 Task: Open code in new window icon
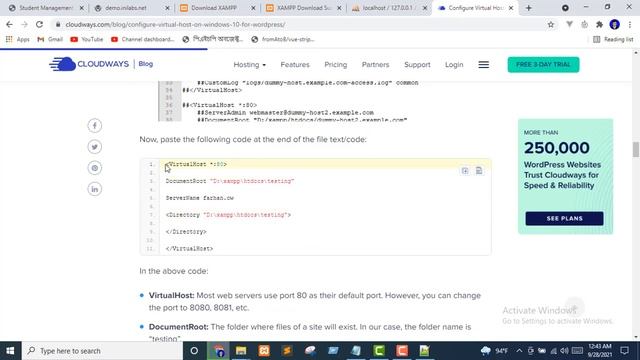click(465, 171)
